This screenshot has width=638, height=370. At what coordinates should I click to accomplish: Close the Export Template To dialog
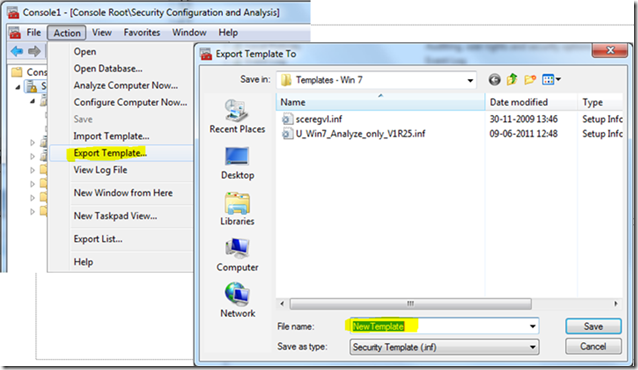tap(610, 50)
